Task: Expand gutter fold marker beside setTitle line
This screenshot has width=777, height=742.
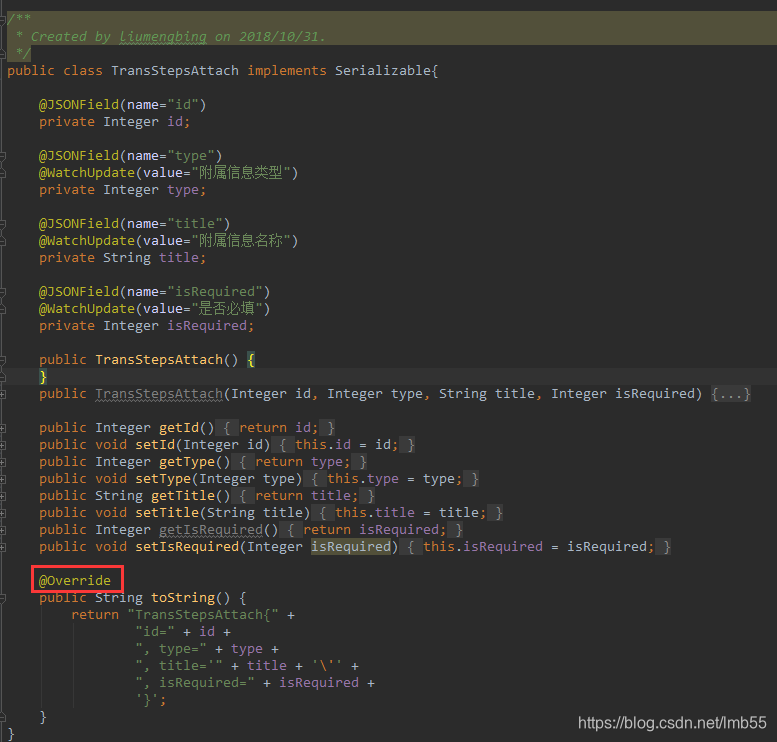Action: 2,513
